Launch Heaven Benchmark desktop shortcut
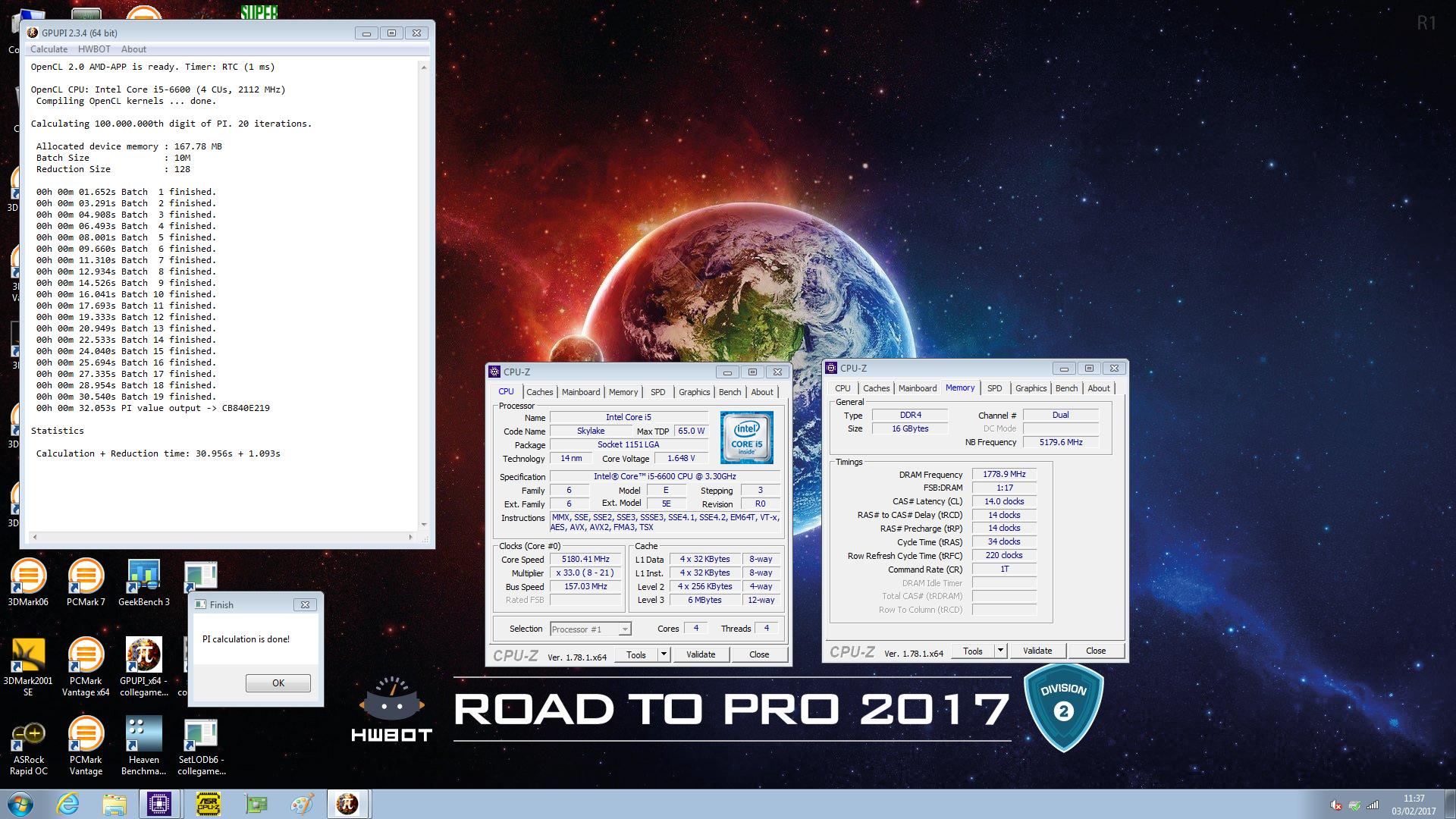Viewport: 1456px width, 819px height. click(x=144, y=747)
